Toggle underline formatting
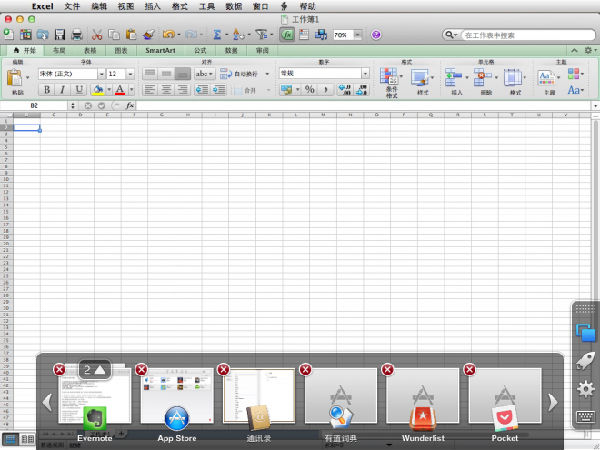 click(78, 89)
